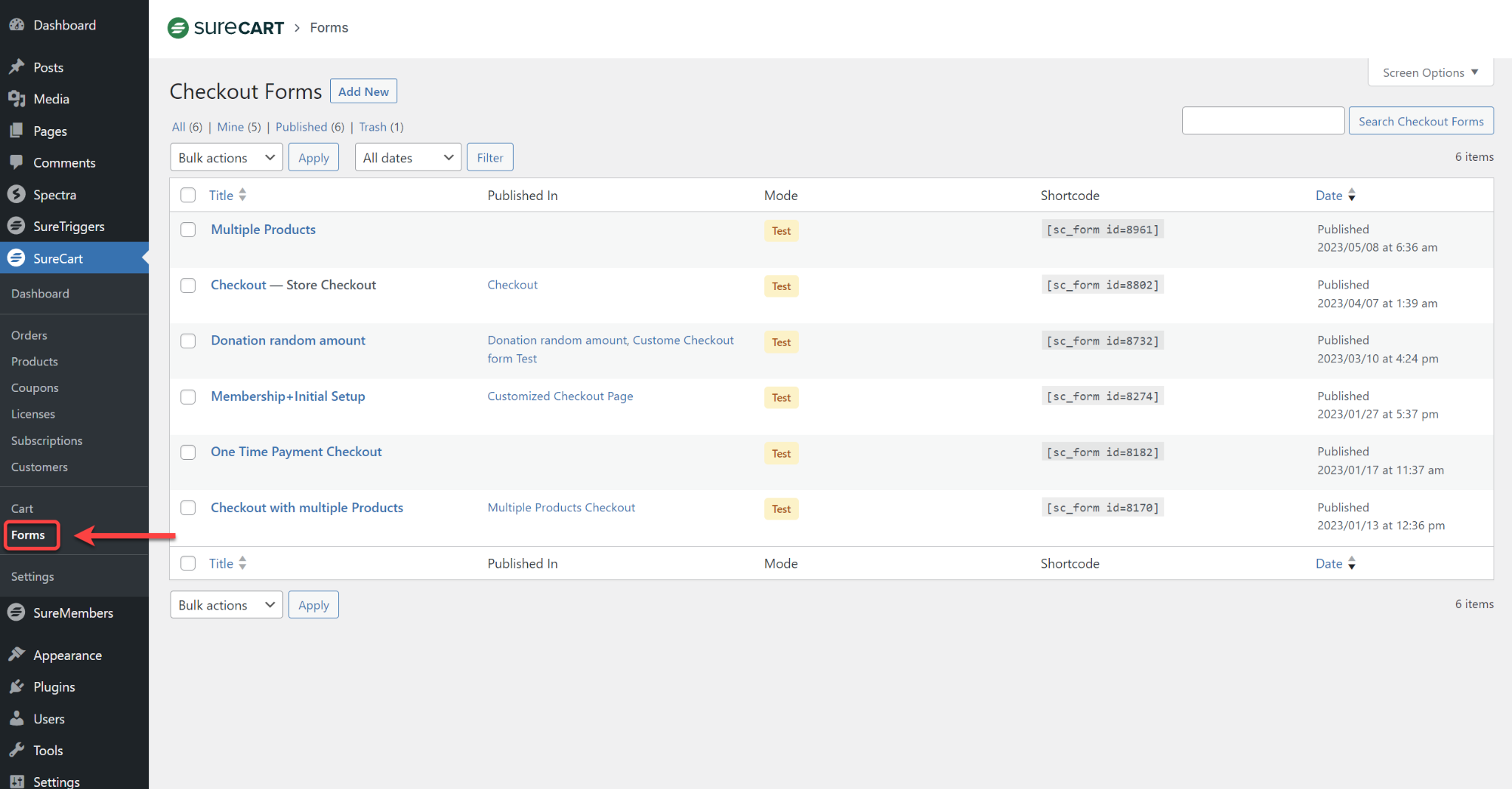Click the Add New button

coord(363,92)
